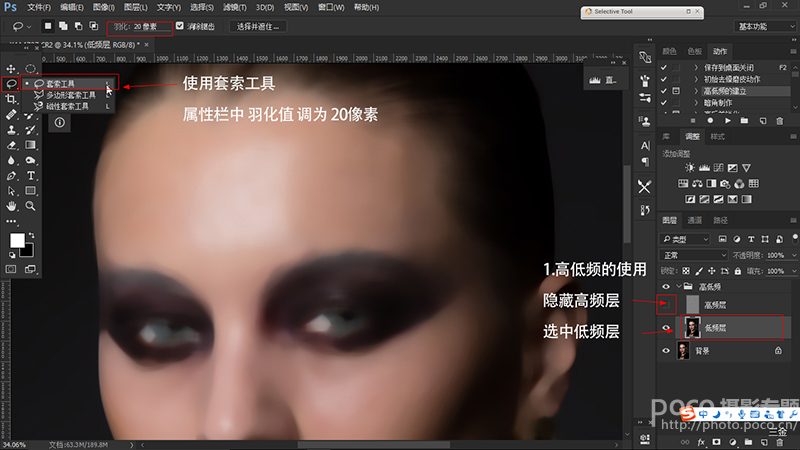Hide the 高低频 layer group
Screen dimensions: 800x450
click(x=666, y=287)
